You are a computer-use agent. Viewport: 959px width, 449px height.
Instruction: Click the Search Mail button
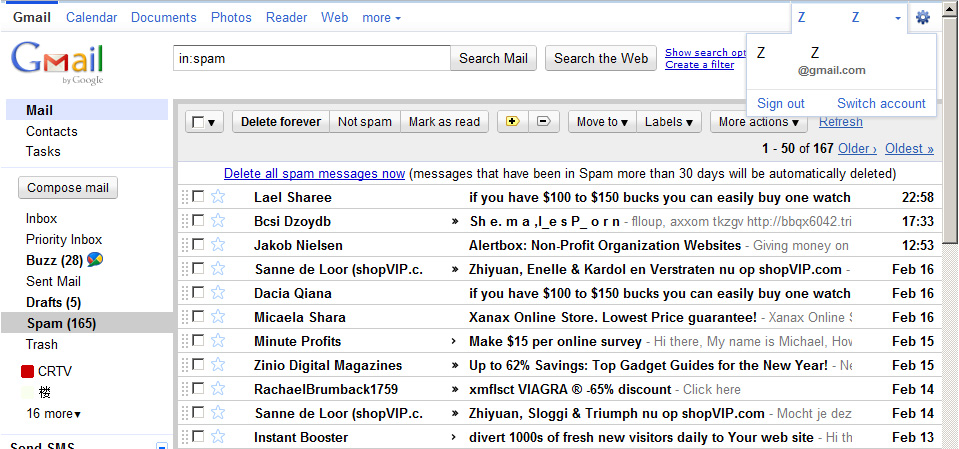[x=494, y=58]
